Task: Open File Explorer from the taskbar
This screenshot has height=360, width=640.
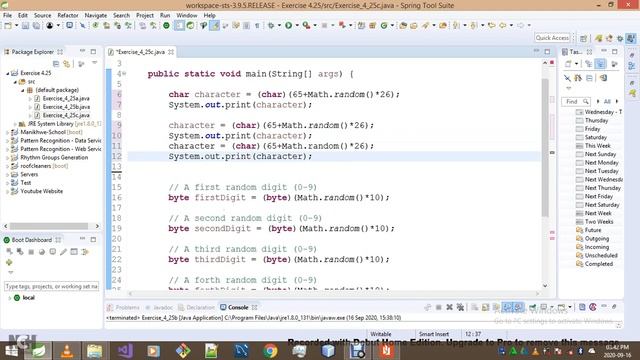Action: pyautogui.click(x=94, y=351)
